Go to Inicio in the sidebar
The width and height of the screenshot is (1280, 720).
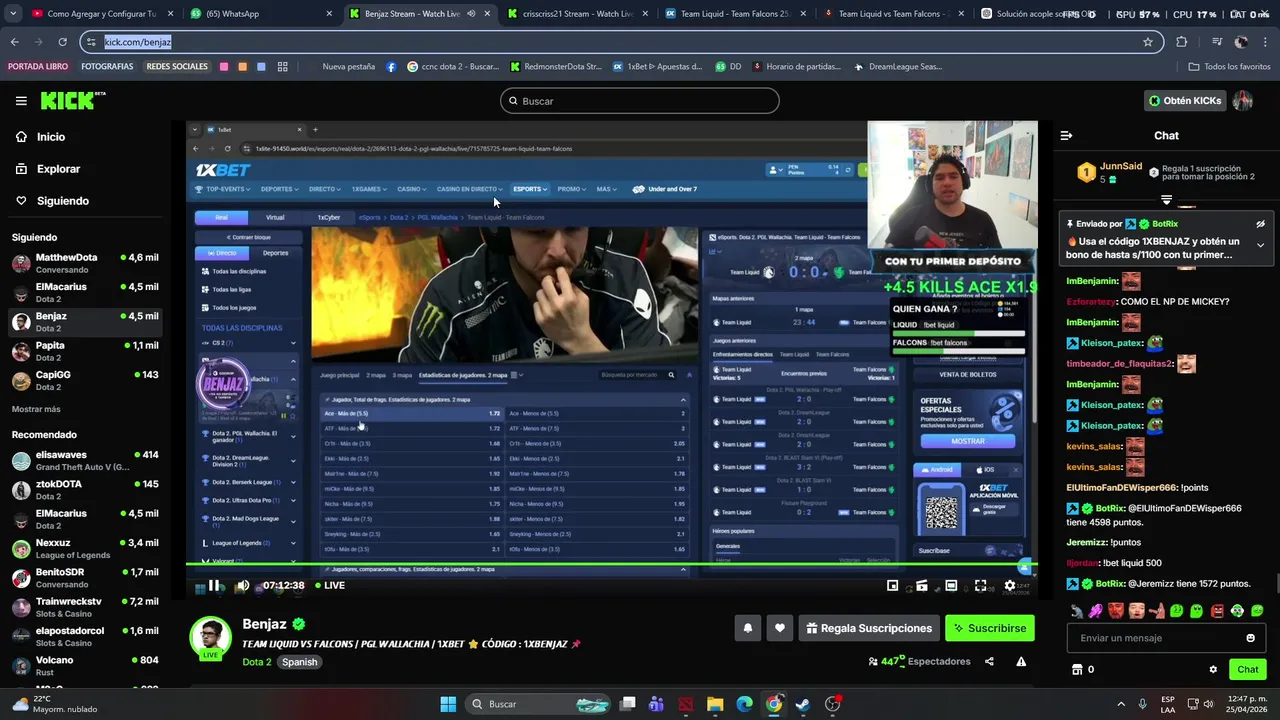click(51, 137)
